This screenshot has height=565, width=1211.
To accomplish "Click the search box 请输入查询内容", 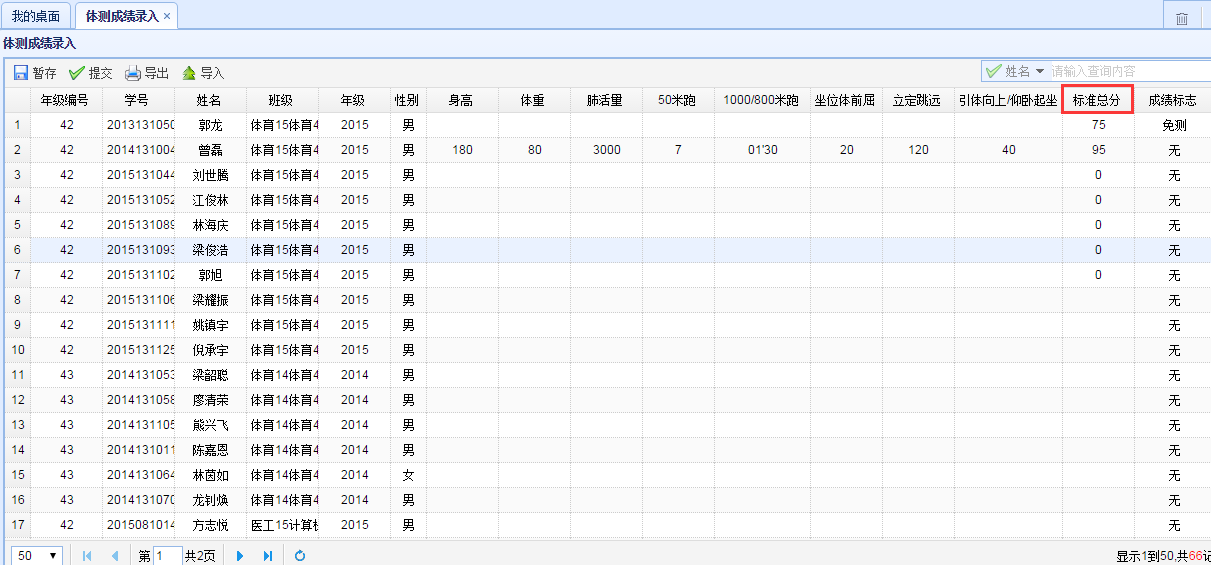I will [x=1125, y=71].
